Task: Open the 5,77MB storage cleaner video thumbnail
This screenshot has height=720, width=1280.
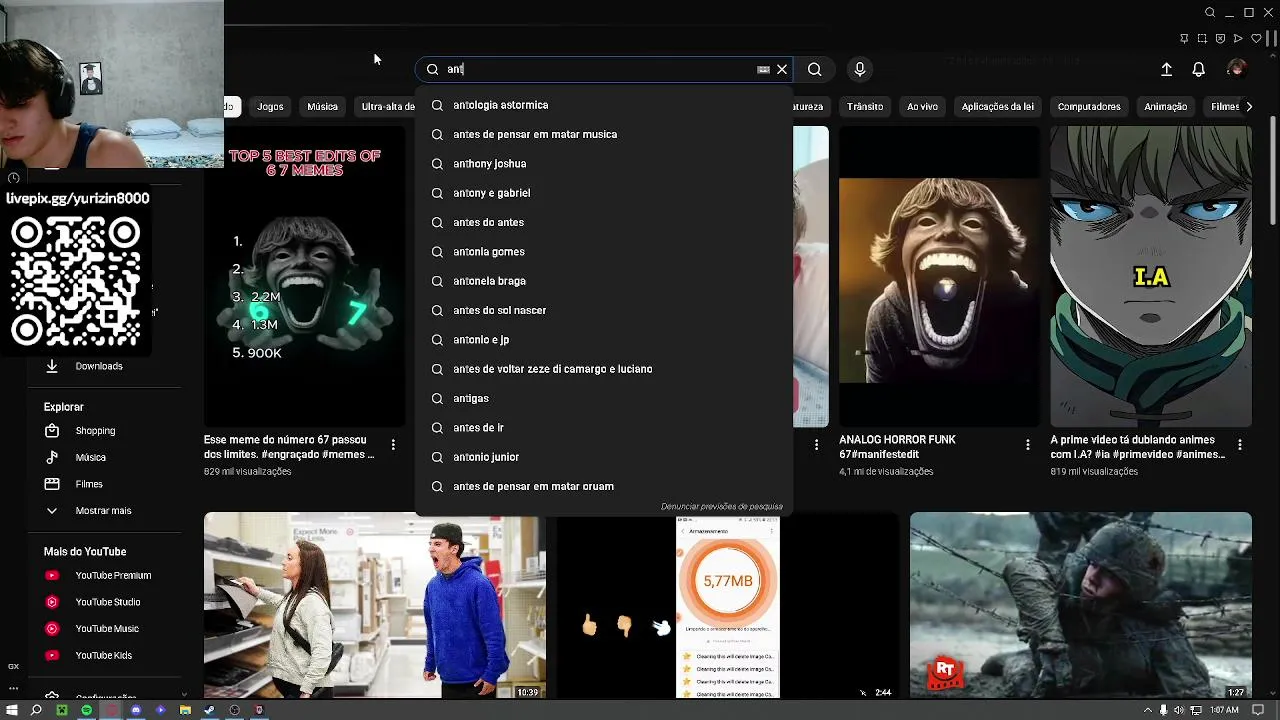Action: (727, 605)
